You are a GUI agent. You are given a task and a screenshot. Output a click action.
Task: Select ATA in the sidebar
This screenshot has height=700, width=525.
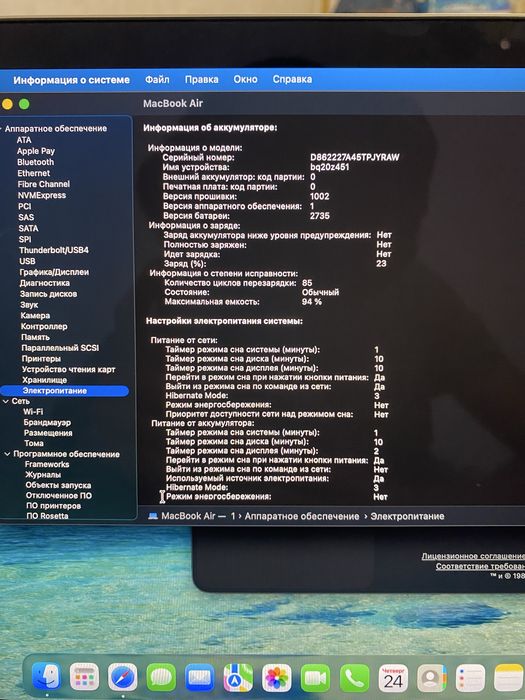24,140
